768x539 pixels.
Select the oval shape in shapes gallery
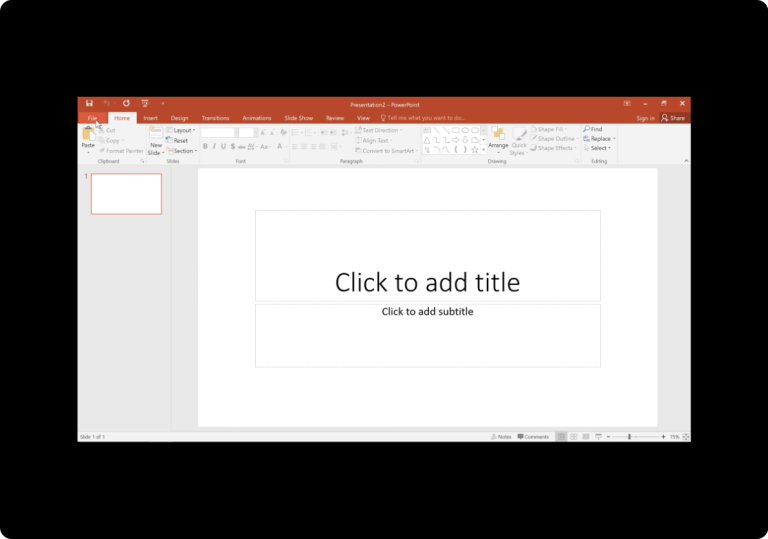pos(465,130)
